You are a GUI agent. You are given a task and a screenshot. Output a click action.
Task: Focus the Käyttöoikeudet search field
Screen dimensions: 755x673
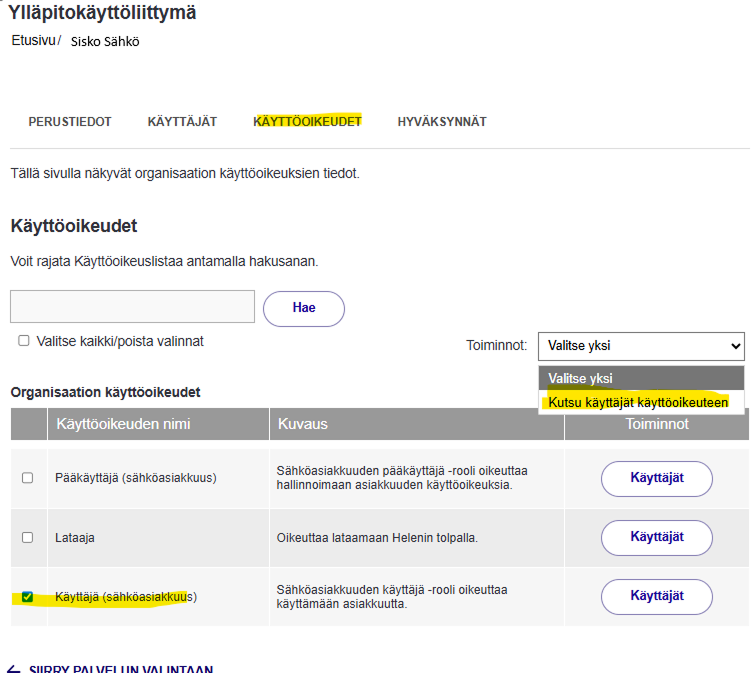[x=132, y=307]
